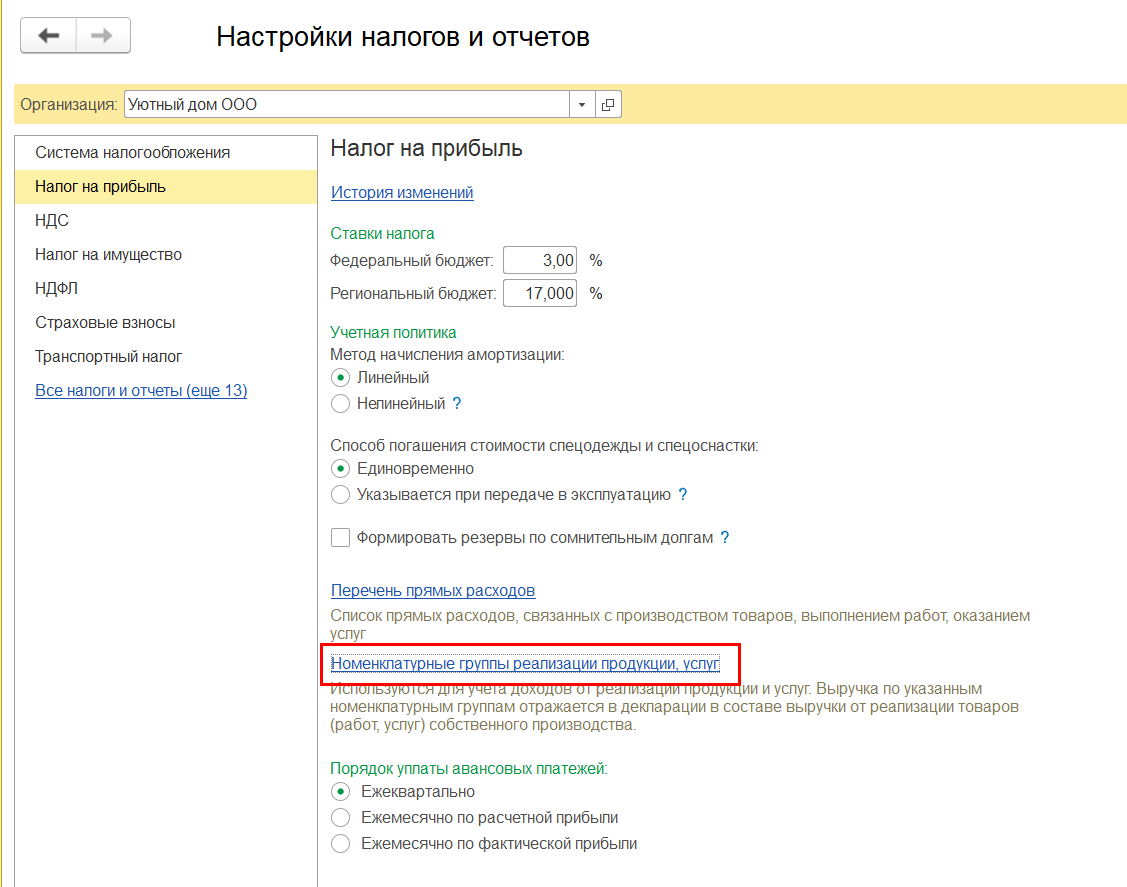Open Все налоги и отчеты link

[141, 390]
